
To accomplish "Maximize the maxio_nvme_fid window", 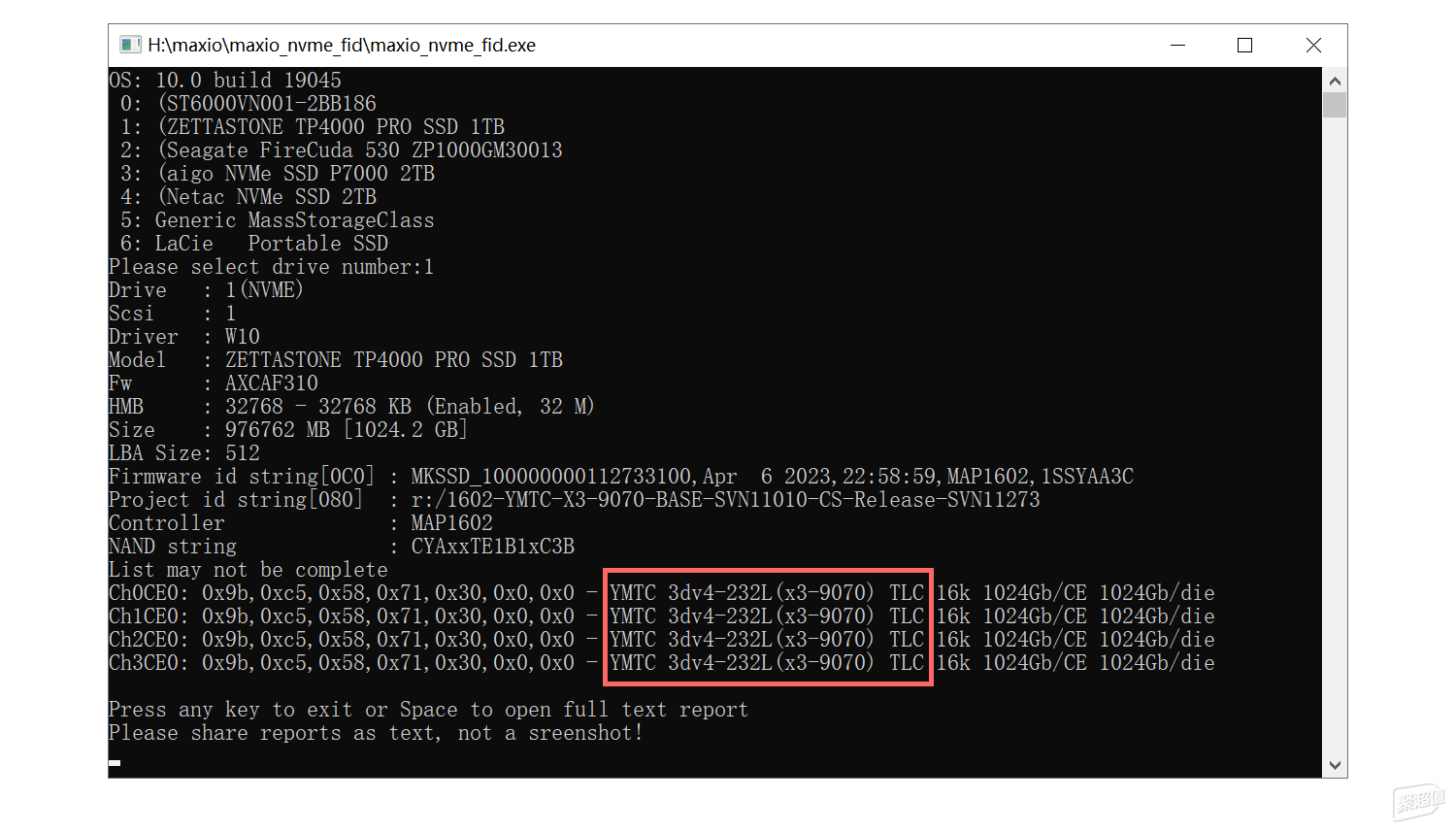I will [1244, 45].
